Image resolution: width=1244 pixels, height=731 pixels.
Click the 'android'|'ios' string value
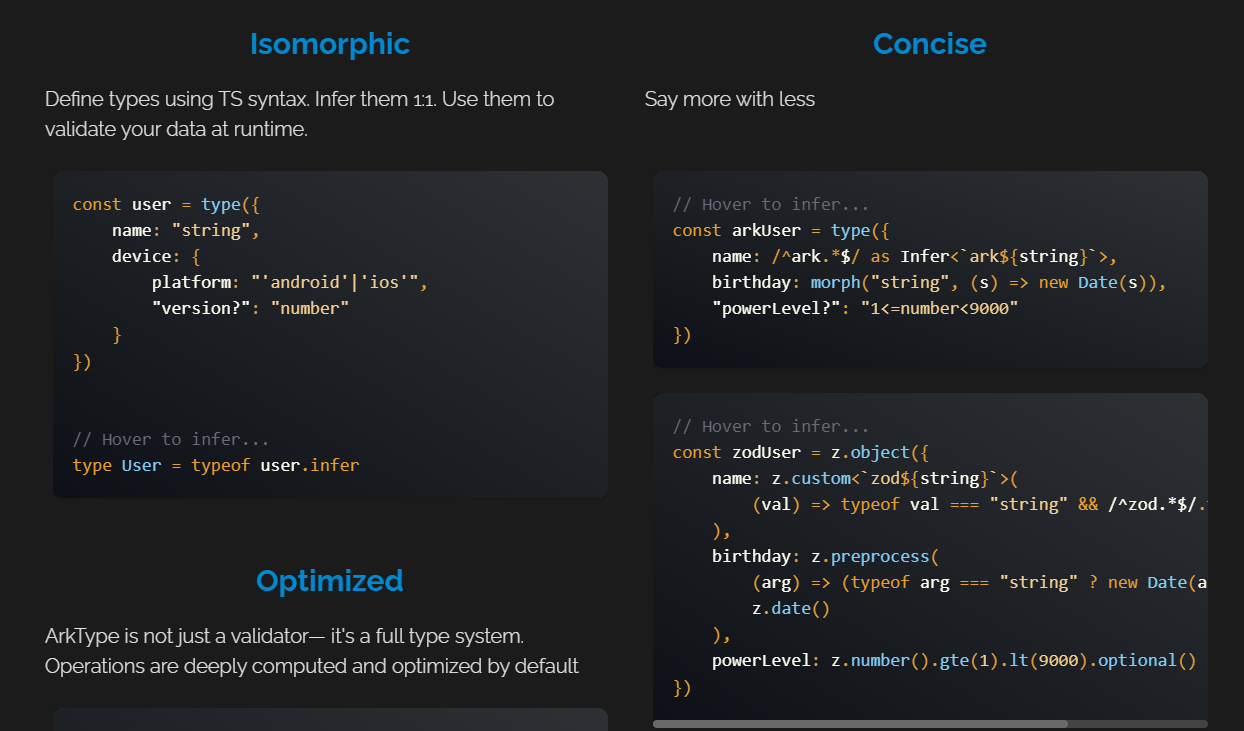339,282
